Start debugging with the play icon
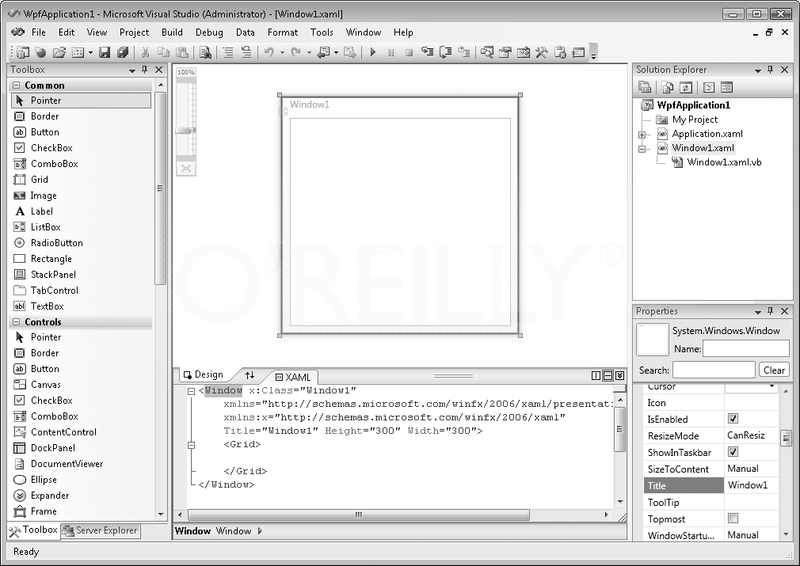 373,52
